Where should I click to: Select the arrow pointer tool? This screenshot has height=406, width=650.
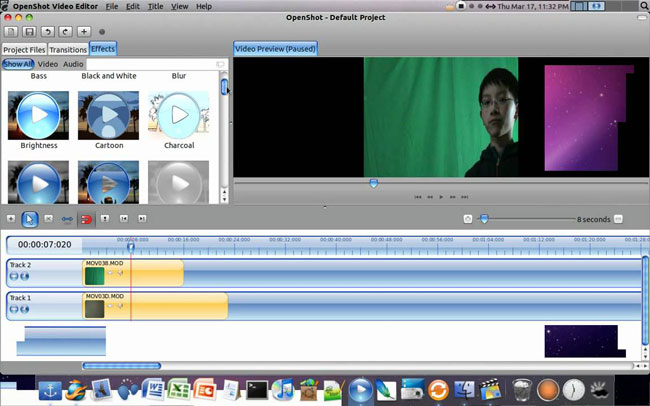click(x=29, y=219)
